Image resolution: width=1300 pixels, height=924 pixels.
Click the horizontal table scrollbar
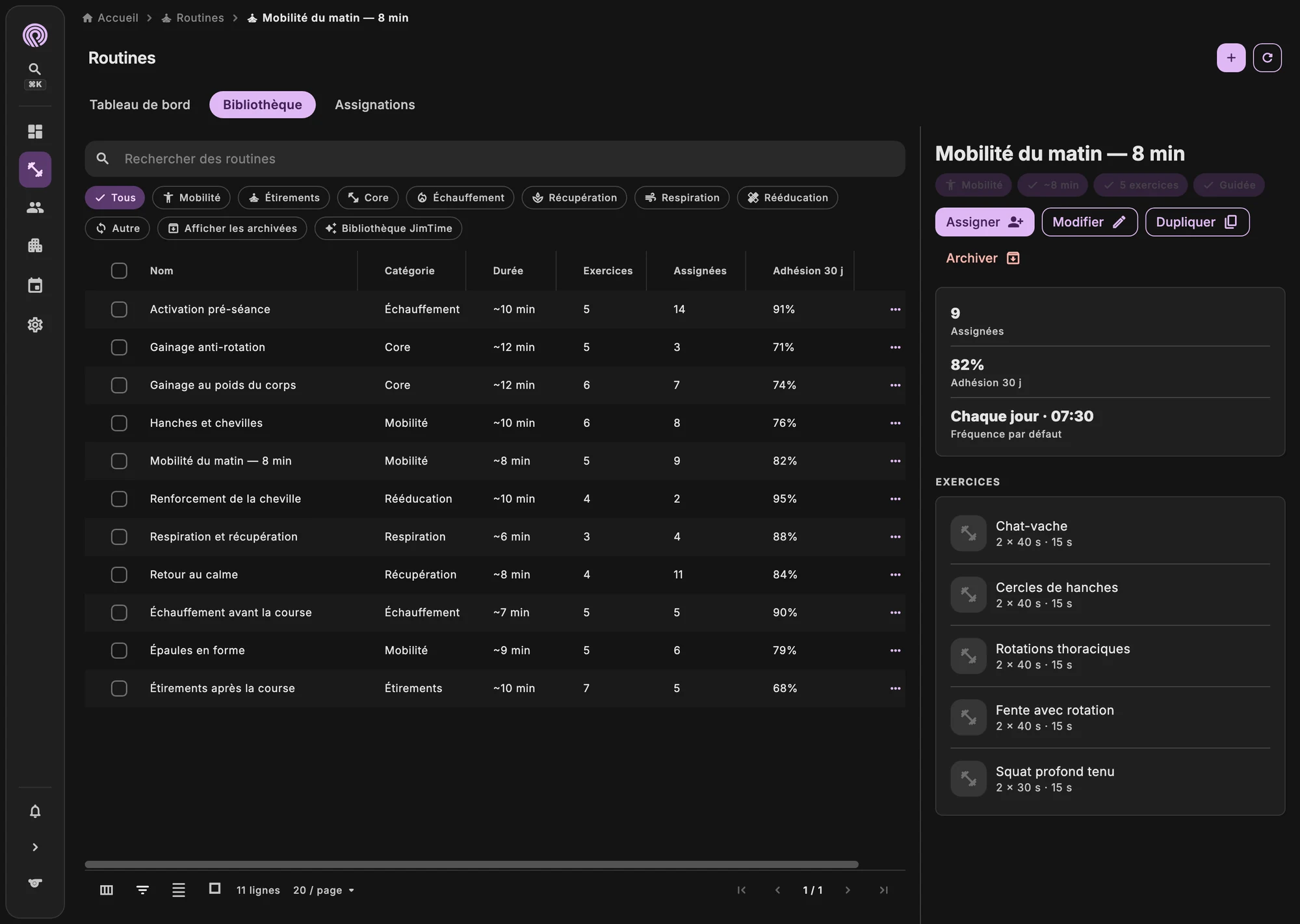471,865
